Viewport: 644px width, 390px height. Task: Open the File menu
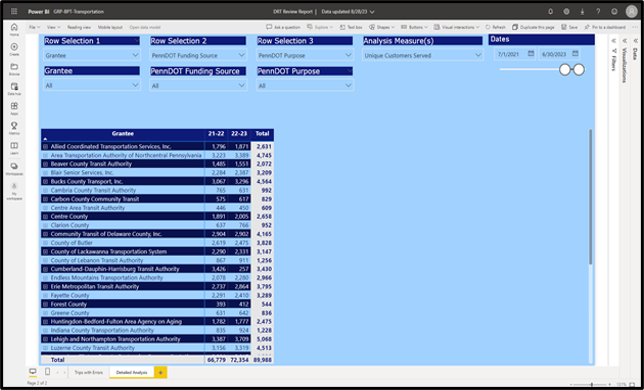click(x=34, y=27)
